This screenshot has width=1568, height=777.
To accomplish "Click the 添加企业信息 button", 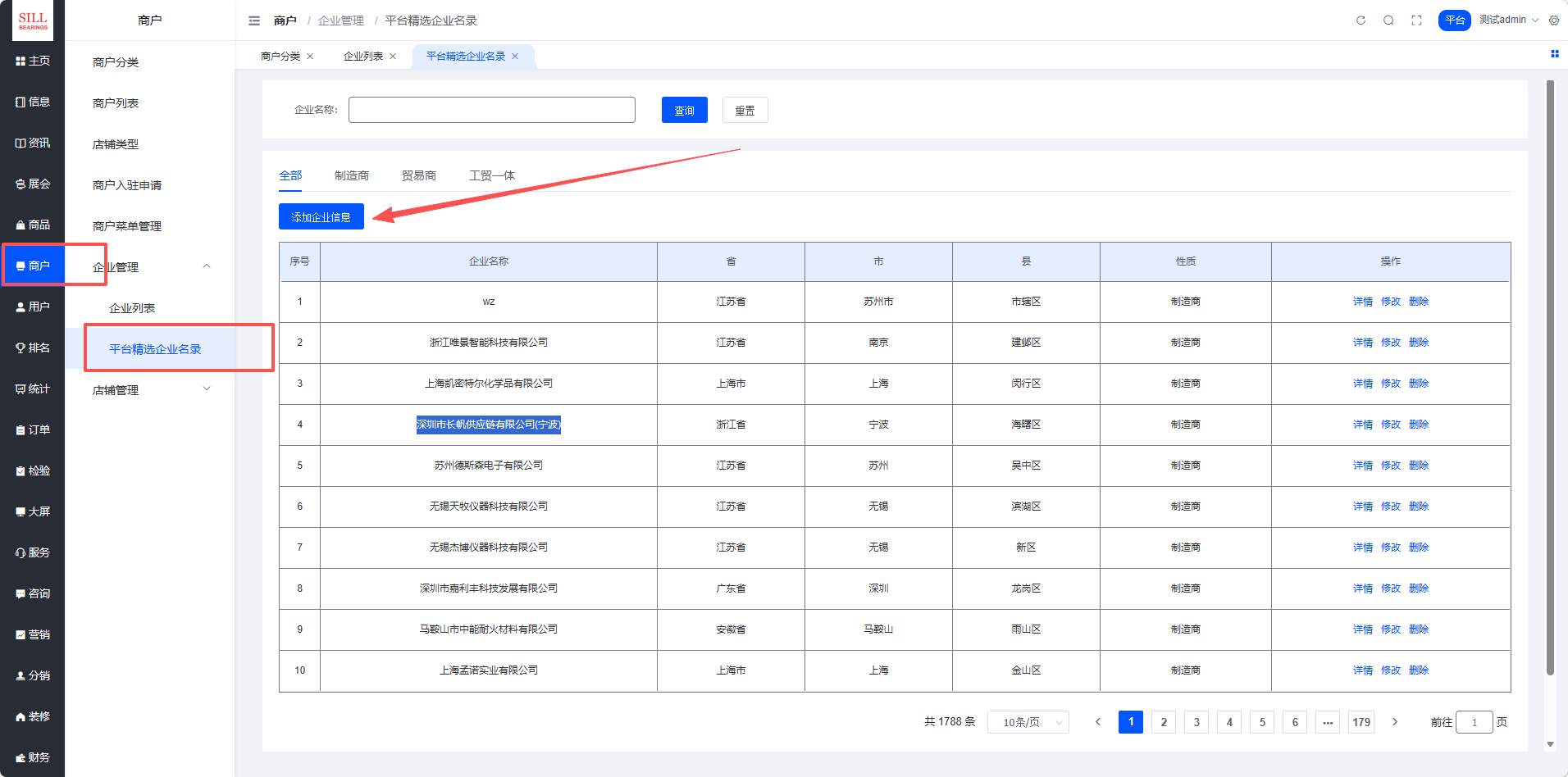I will 321,217.
